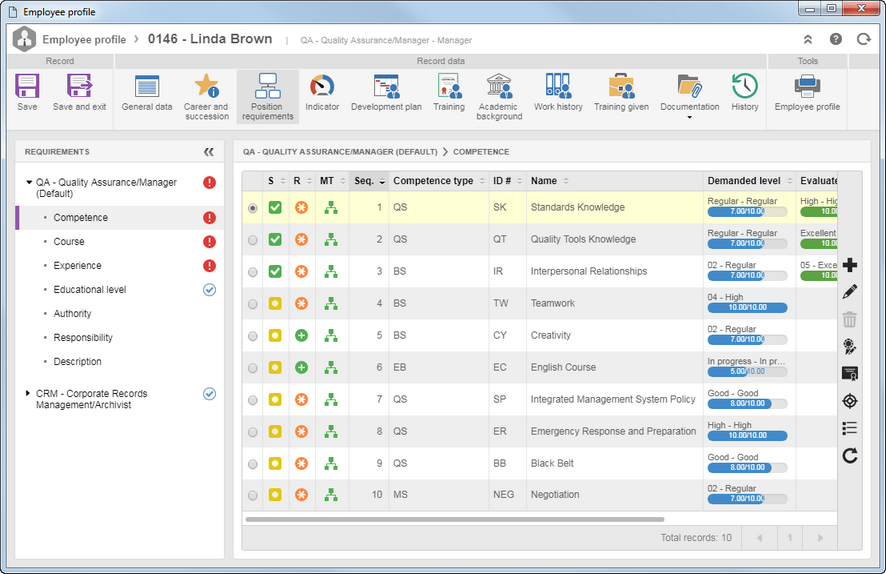Click the help question mark icon

(x=836, y=39)
